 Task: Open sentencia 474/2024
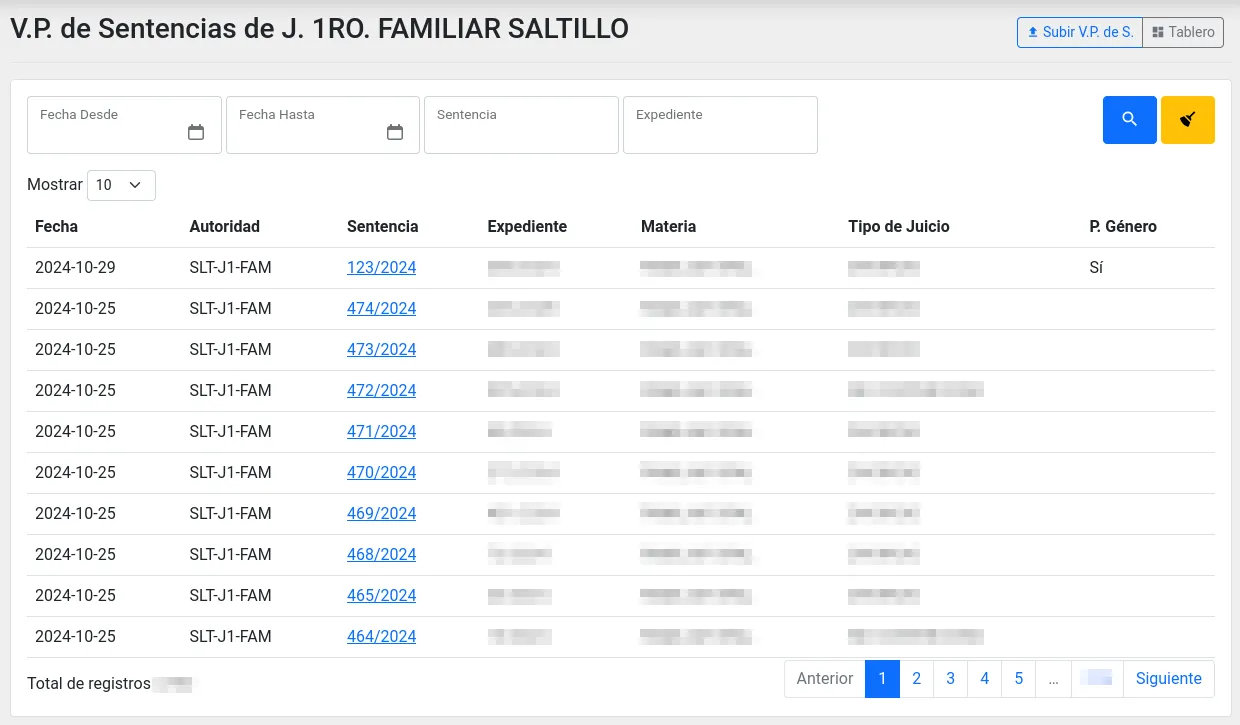pyautogui.click(x=381, y=308)
